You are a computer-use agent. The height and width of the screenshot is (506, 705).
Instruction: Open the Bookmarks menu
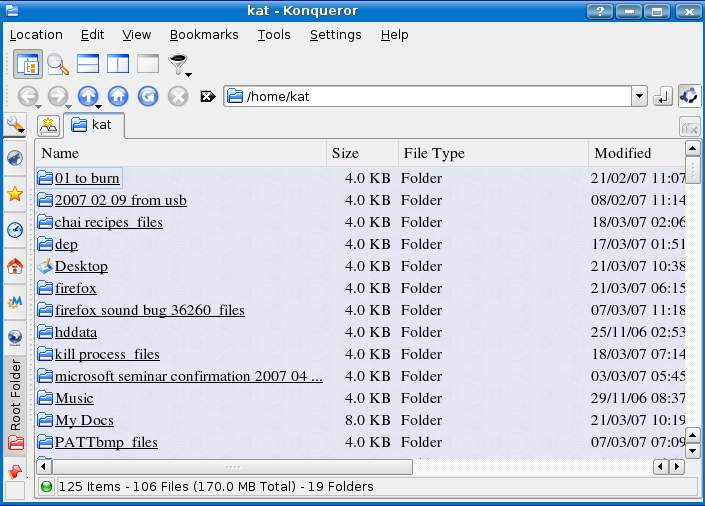click(x=204, y=34)
